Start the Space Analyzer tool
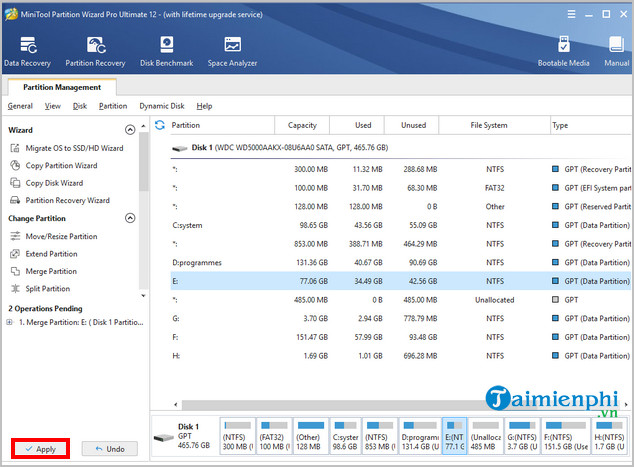 tap(232, 51)
